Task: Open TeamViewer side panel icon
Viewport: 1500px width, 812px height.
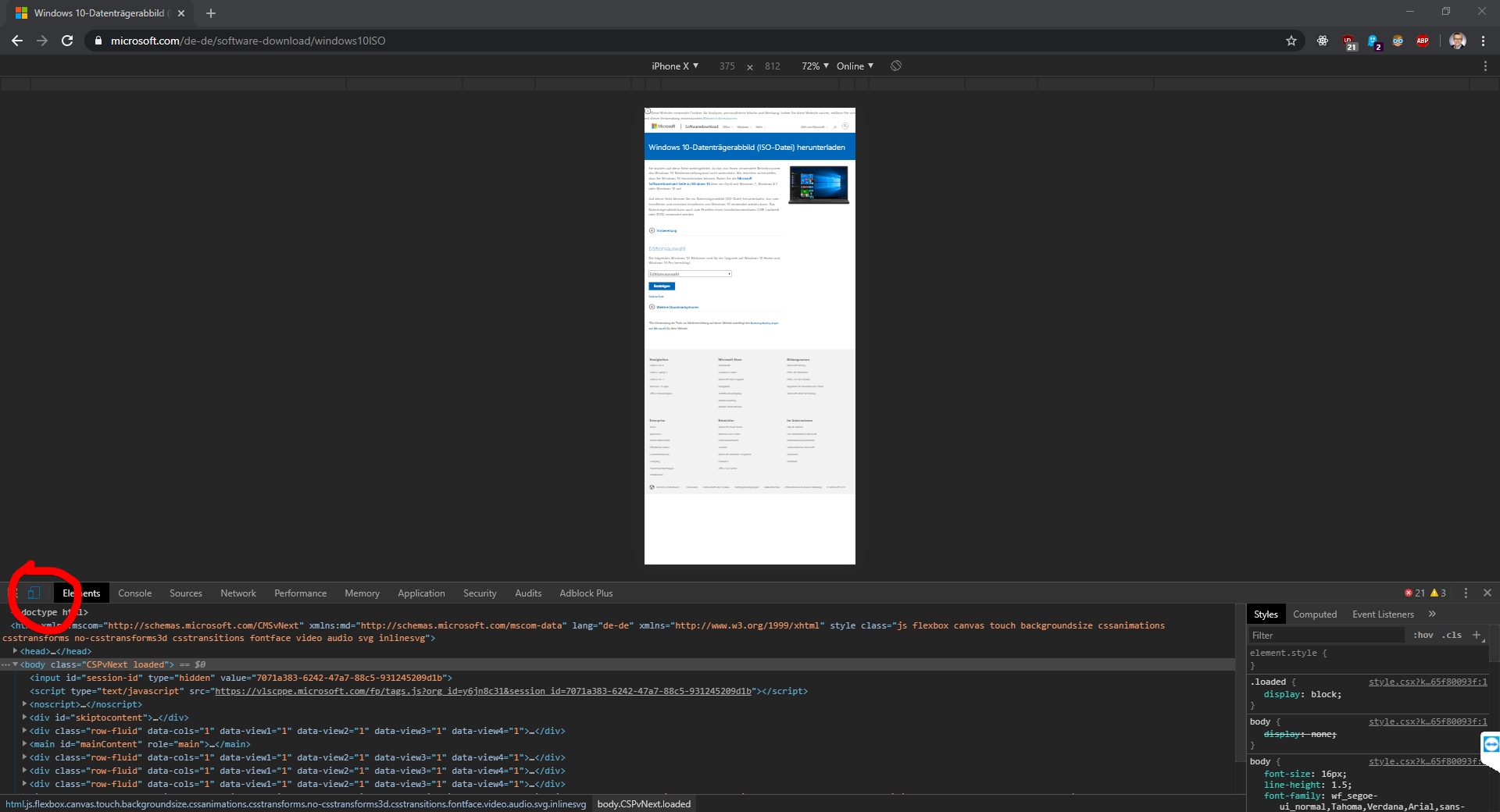Action: [1491, 744]
